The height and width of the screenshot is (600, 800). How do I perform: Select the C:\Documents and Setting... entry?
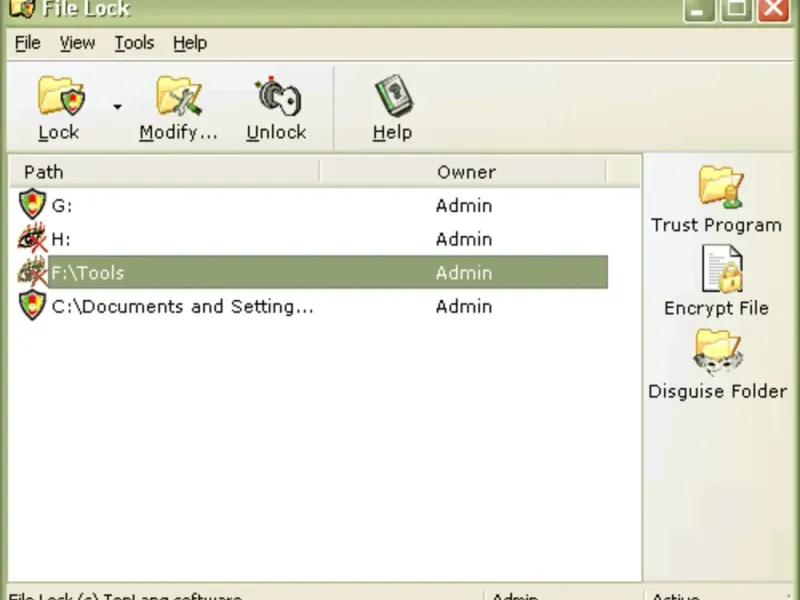tap(183, 307)
